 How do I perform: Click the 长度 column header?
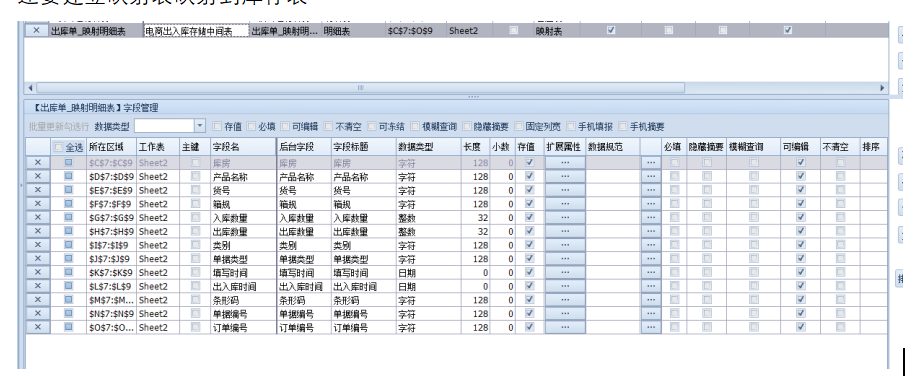pyautogui.click(x=476, y=147)
